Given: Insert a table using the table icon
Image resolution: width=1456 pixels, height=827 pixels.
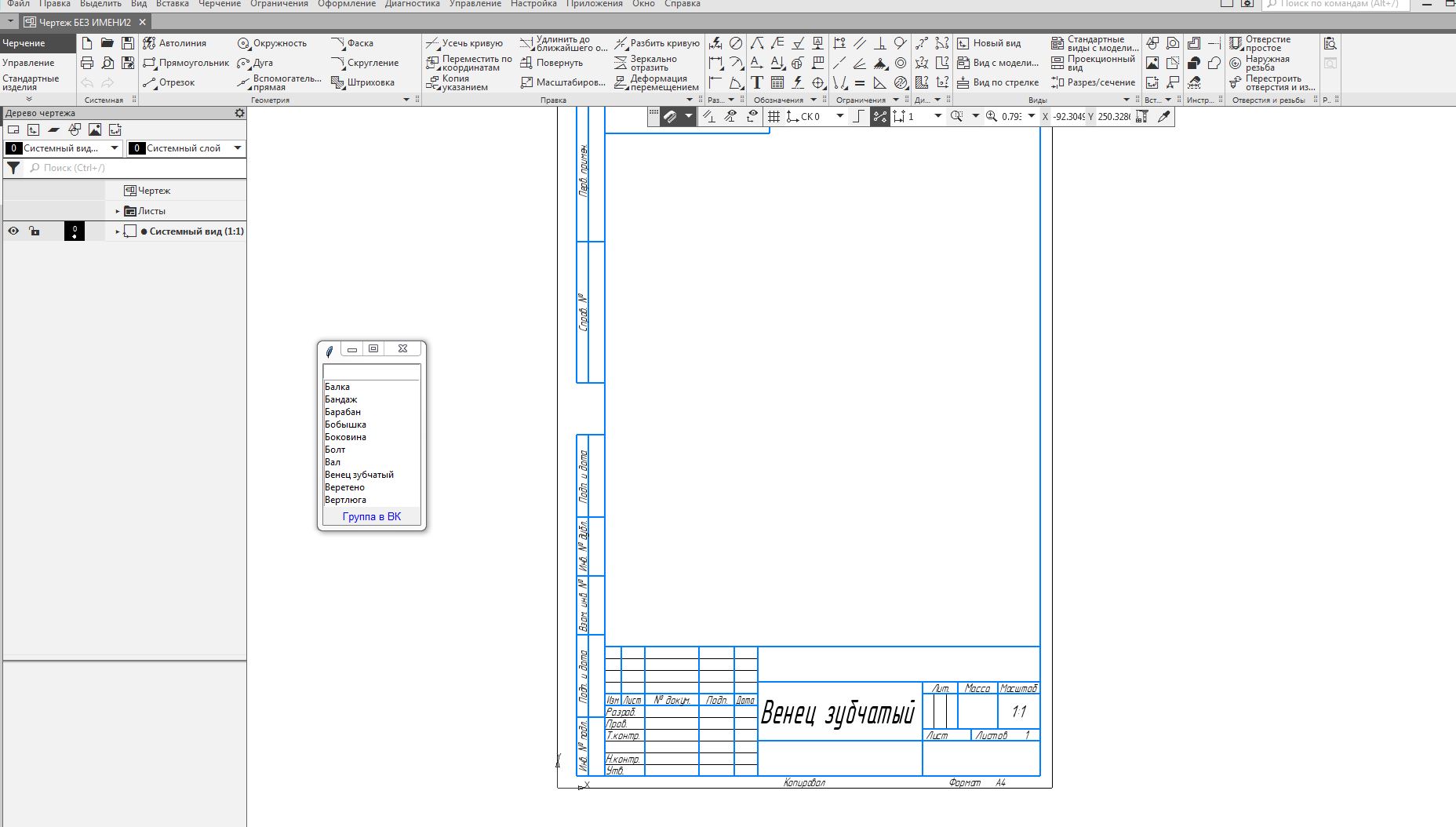Looking at the screenshot, I should click(x=777, y=82).
